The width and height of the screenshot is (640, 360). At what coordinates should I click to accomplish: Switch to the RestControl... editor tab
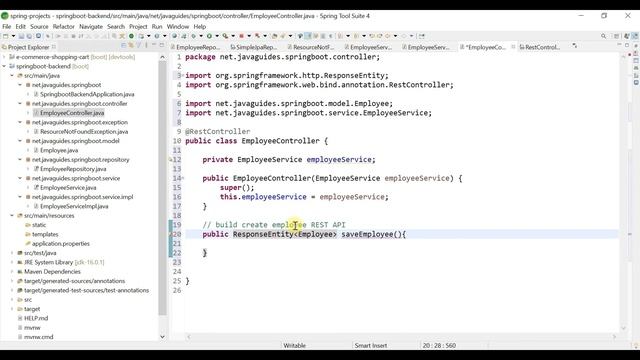pyautogui.click(x=541, y=47)
